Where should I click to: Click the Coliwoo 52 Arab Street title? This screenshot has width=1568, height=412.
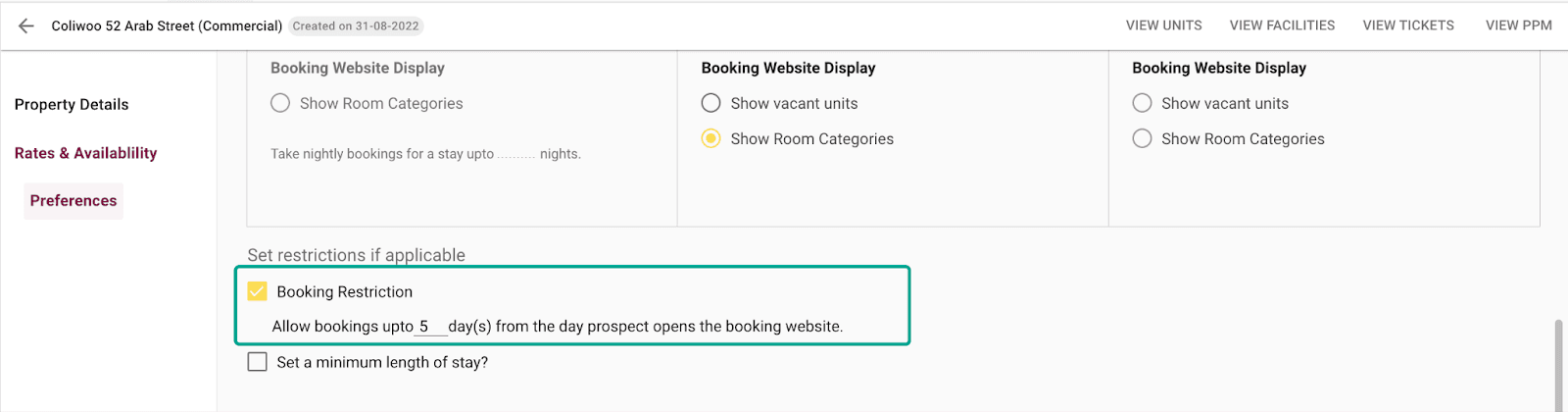point(167,26)
